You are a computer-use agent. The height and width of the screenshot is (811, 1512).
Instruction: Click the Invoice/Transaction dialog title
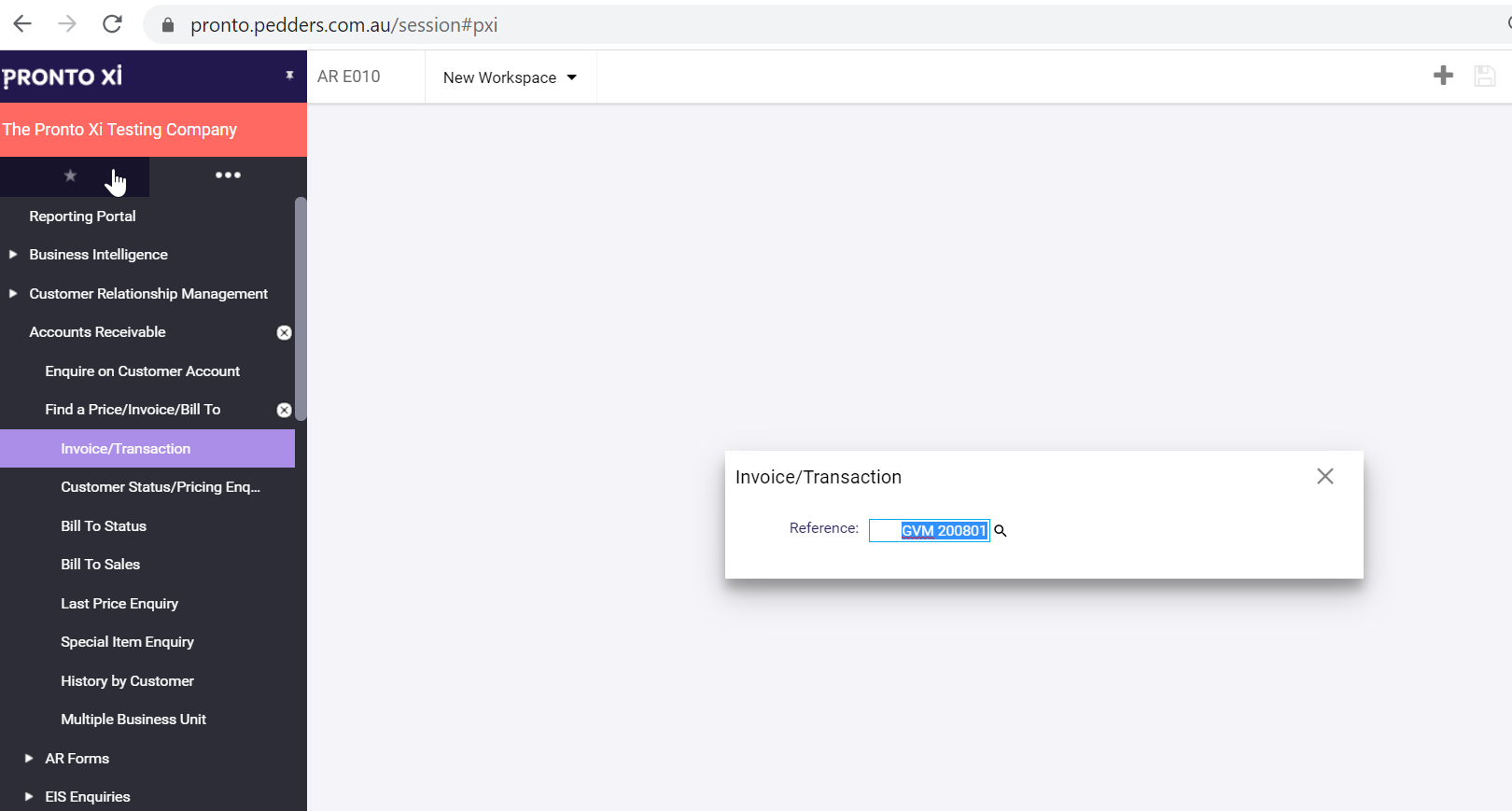pos(819,477)
